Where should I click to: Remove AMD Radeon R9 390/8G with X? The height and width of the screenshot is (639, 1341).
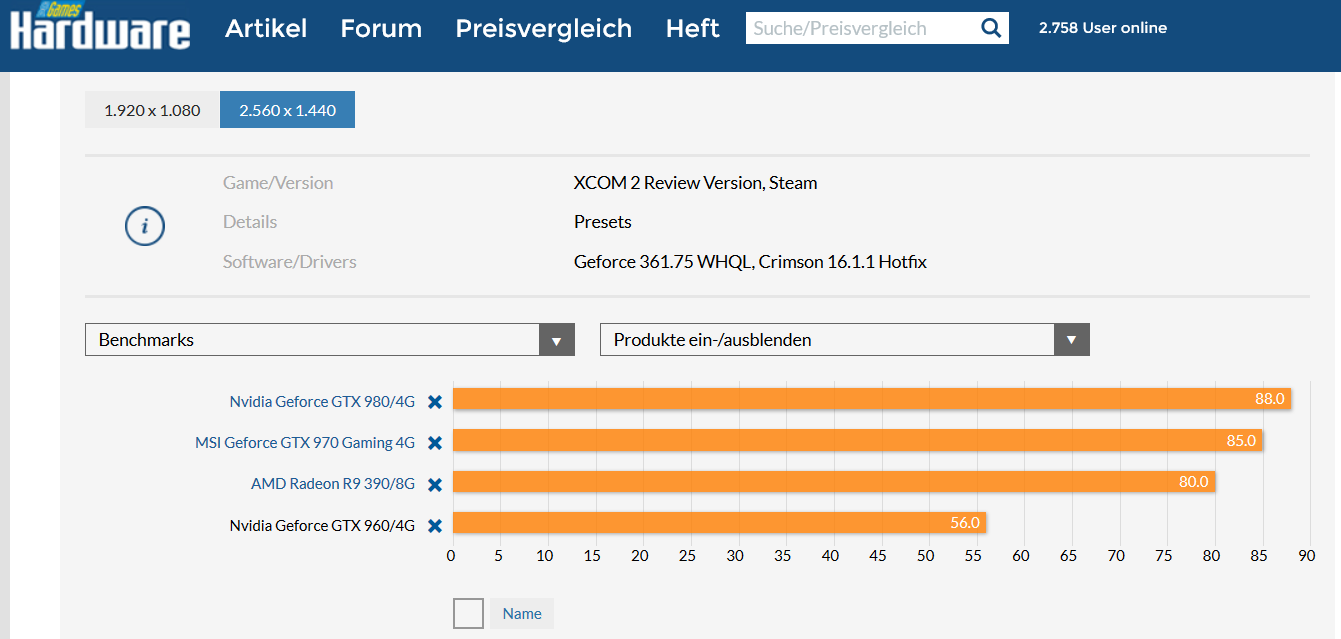pyautogui.click(x=435, y=485)
